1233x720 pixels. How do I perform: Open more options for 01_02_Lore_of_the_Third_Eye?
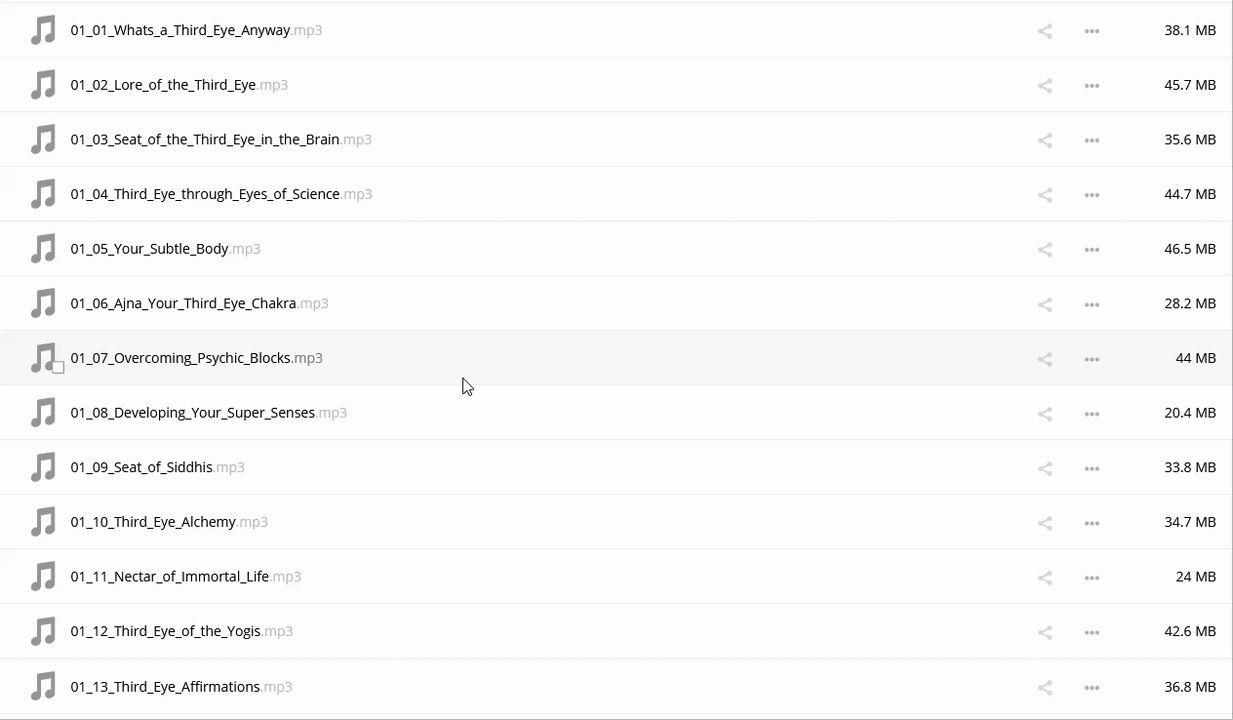1092,85
